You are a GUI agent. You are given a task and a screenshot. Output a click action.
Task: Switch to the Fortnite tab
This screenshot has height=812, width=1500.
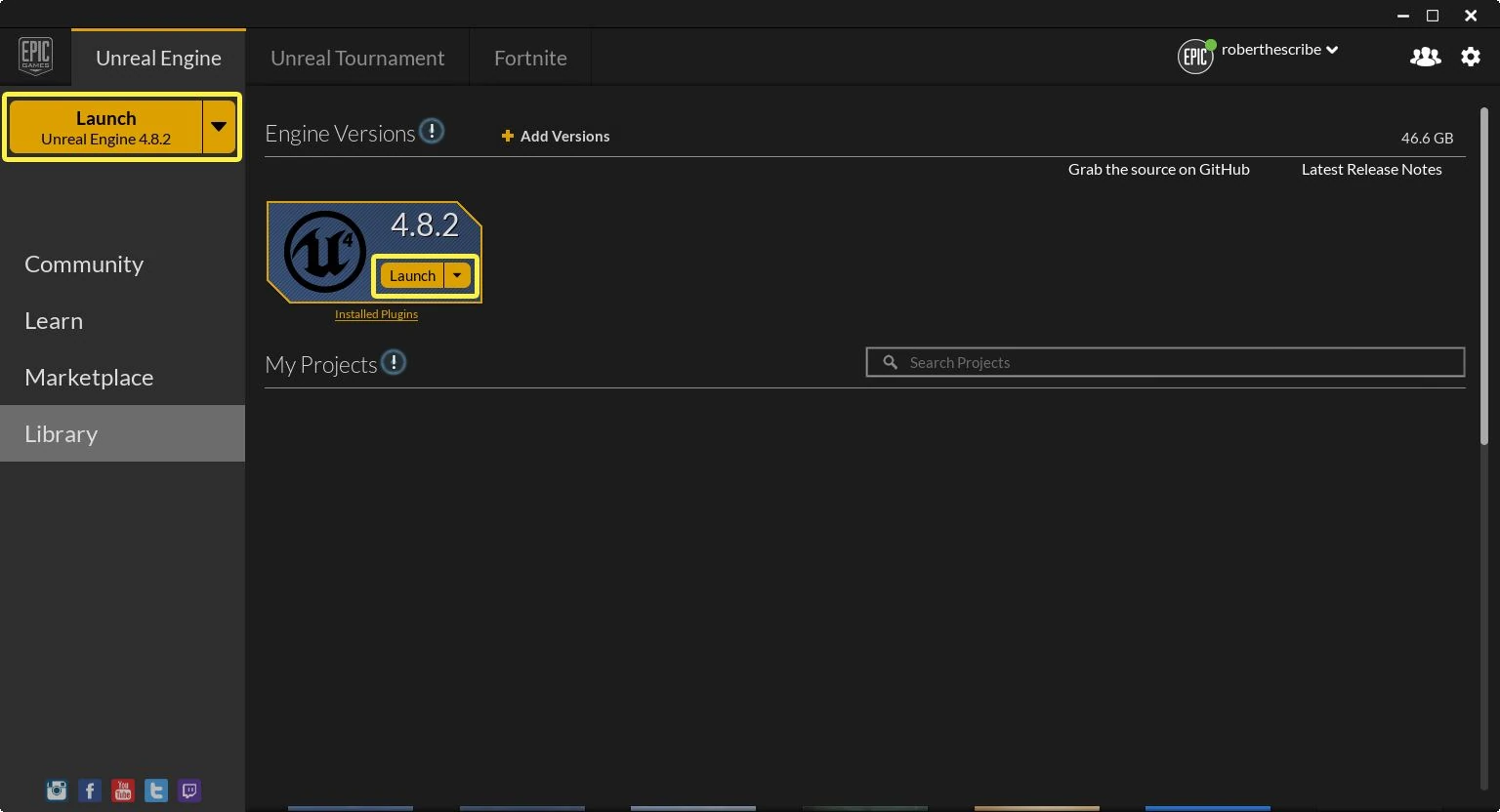[530, 58]
